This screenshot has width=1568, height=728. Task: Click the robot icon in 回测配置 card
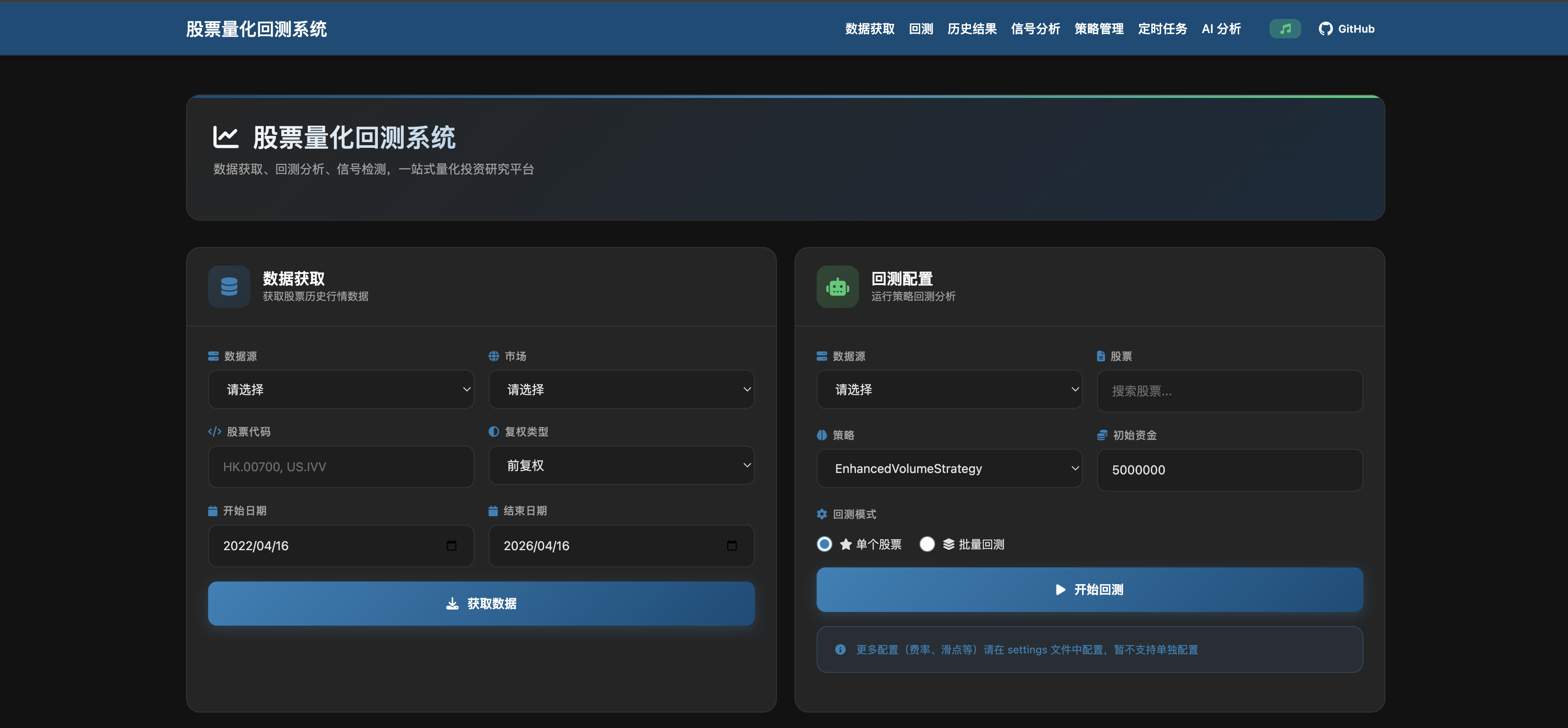pyautogui.click(x=837, y=286)
